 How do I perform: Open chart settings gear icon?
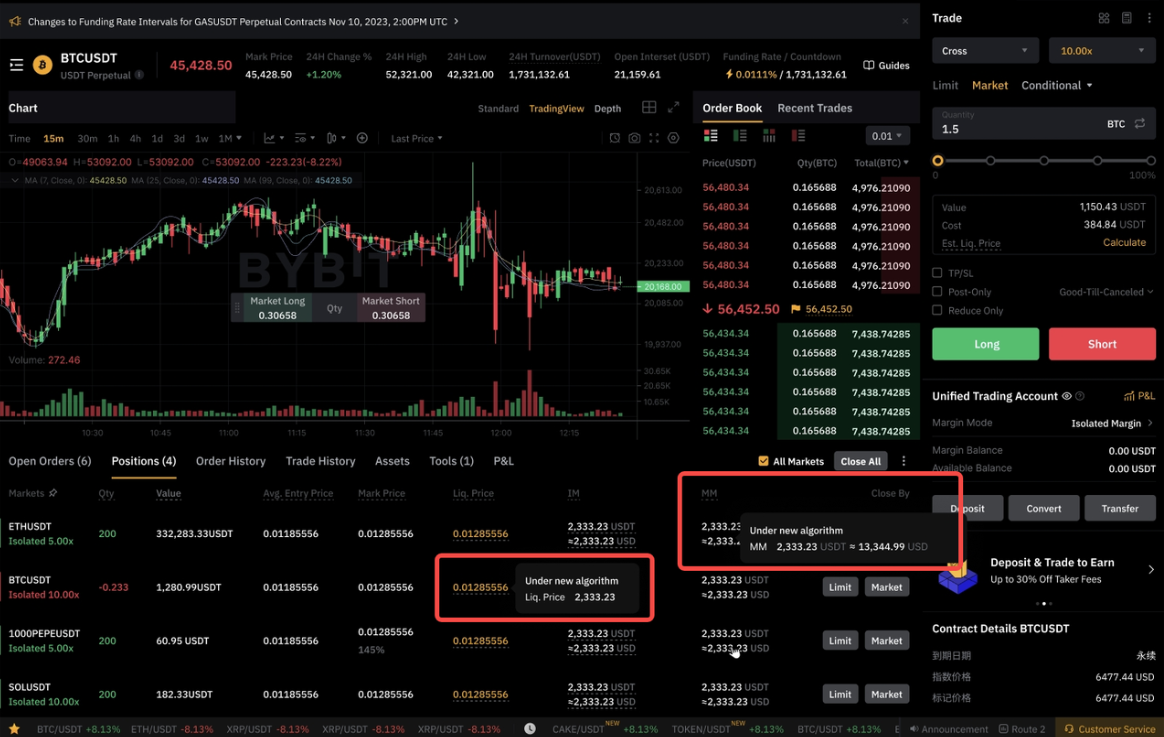(x=673, y=138)
